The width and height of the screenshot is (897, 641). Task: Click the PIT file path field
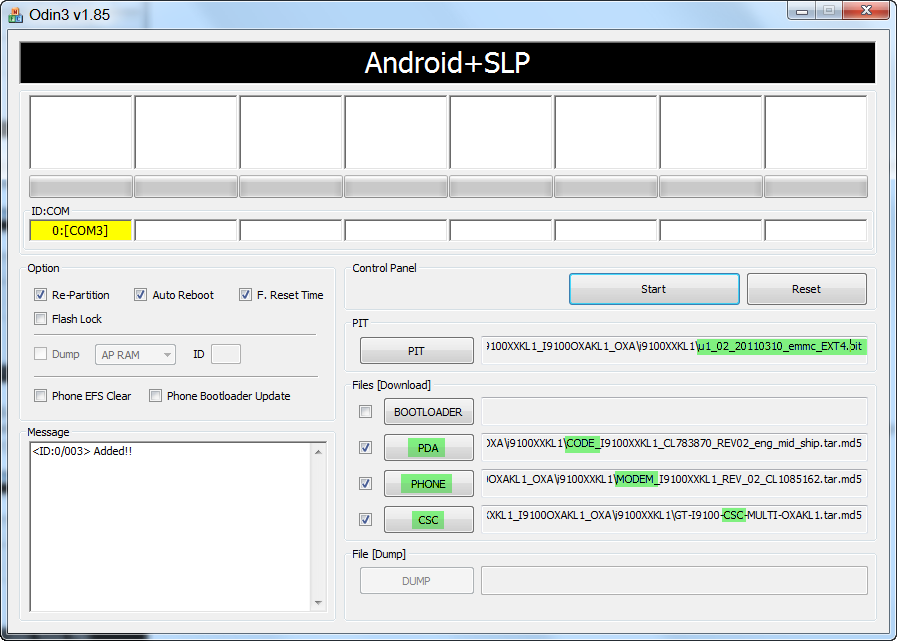pos(674,350)
